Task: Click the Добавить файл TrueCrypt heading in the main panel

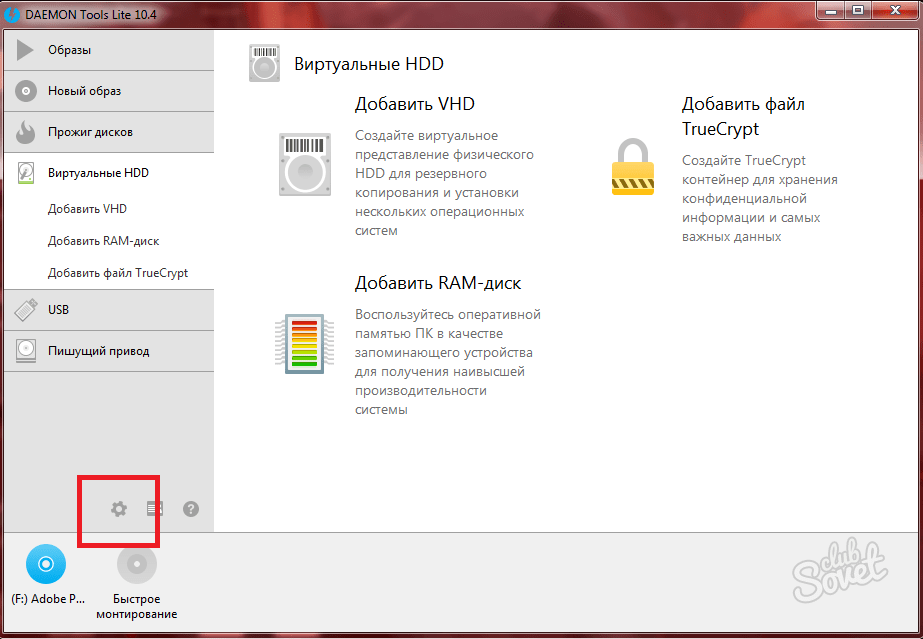Action: [743, 117]
